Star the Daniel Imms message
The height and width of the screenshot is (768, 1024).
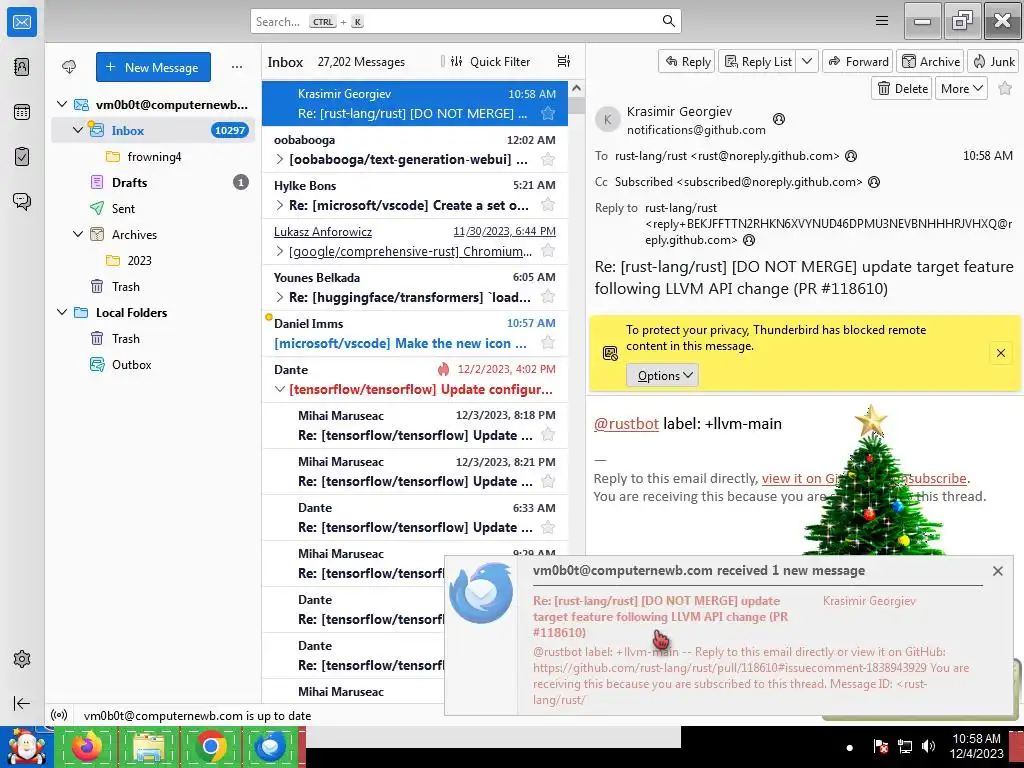[x=548, y=343]
